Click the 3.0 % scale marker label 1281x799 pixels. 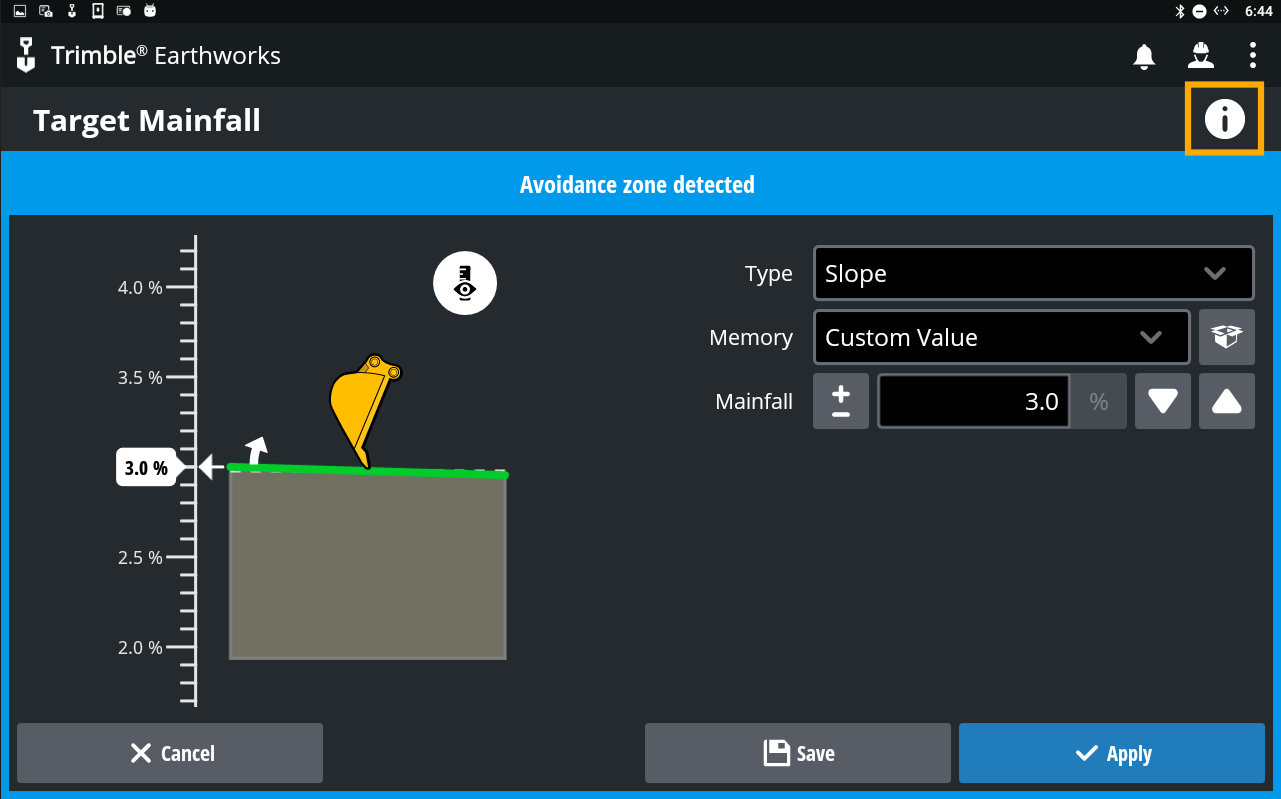point(147,467)
